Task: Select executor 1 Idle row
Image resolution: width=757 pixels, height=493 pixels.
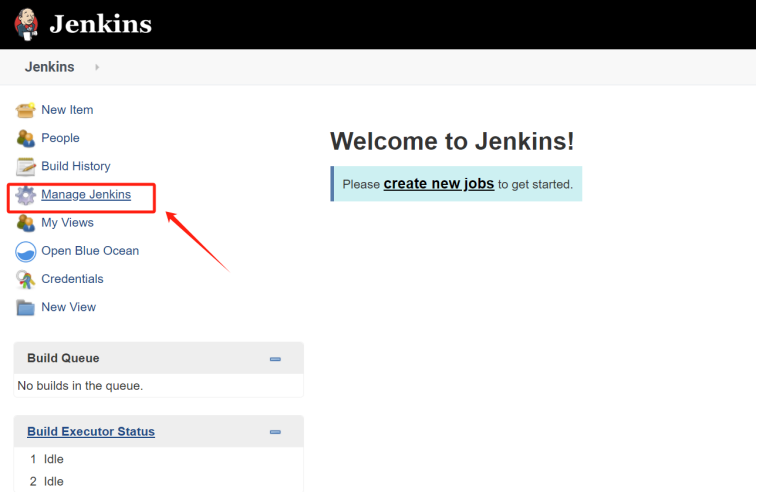Action: pos(158,459)
